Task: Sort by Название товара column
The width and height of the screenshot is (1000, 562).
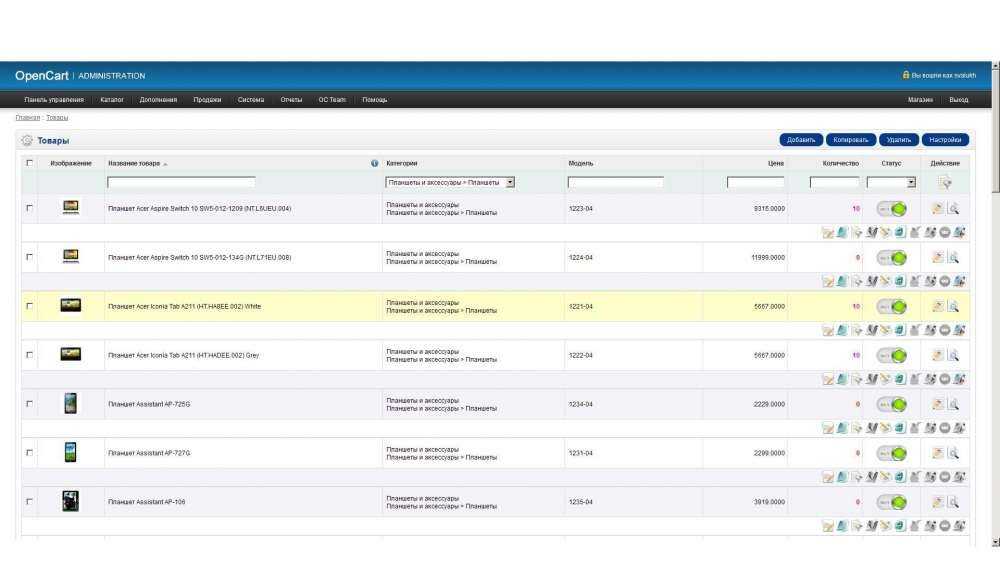Action: tap(134, 163)
